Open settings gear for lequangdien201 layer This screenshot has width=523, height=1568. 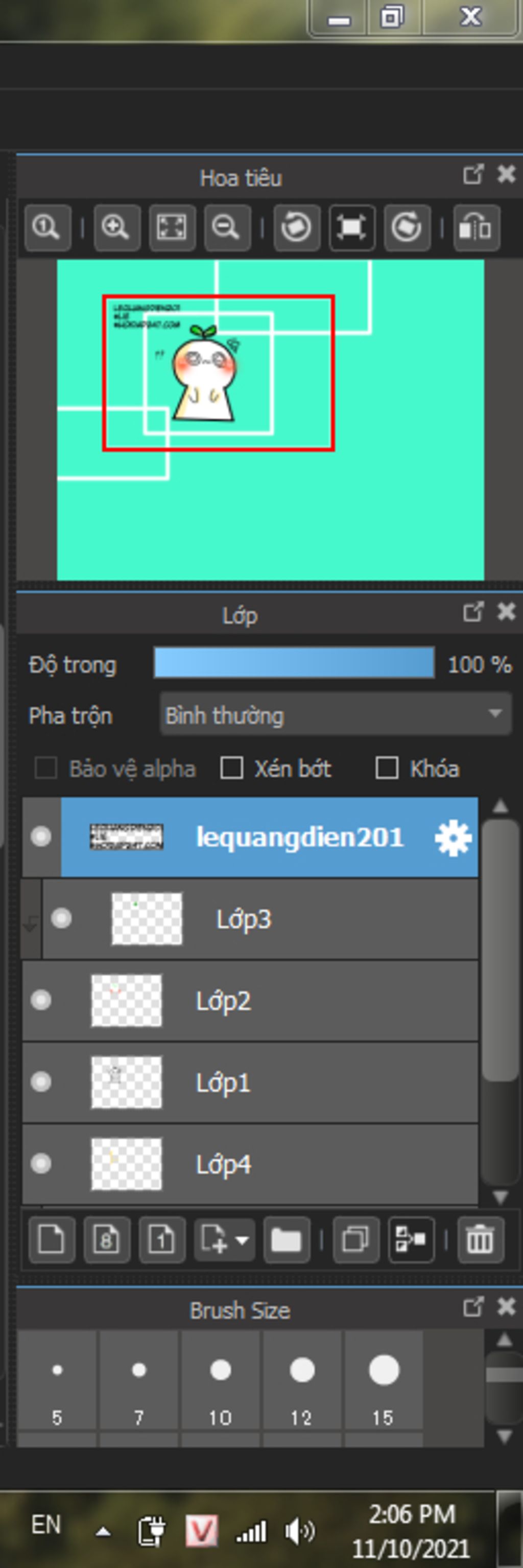point(453,838)
